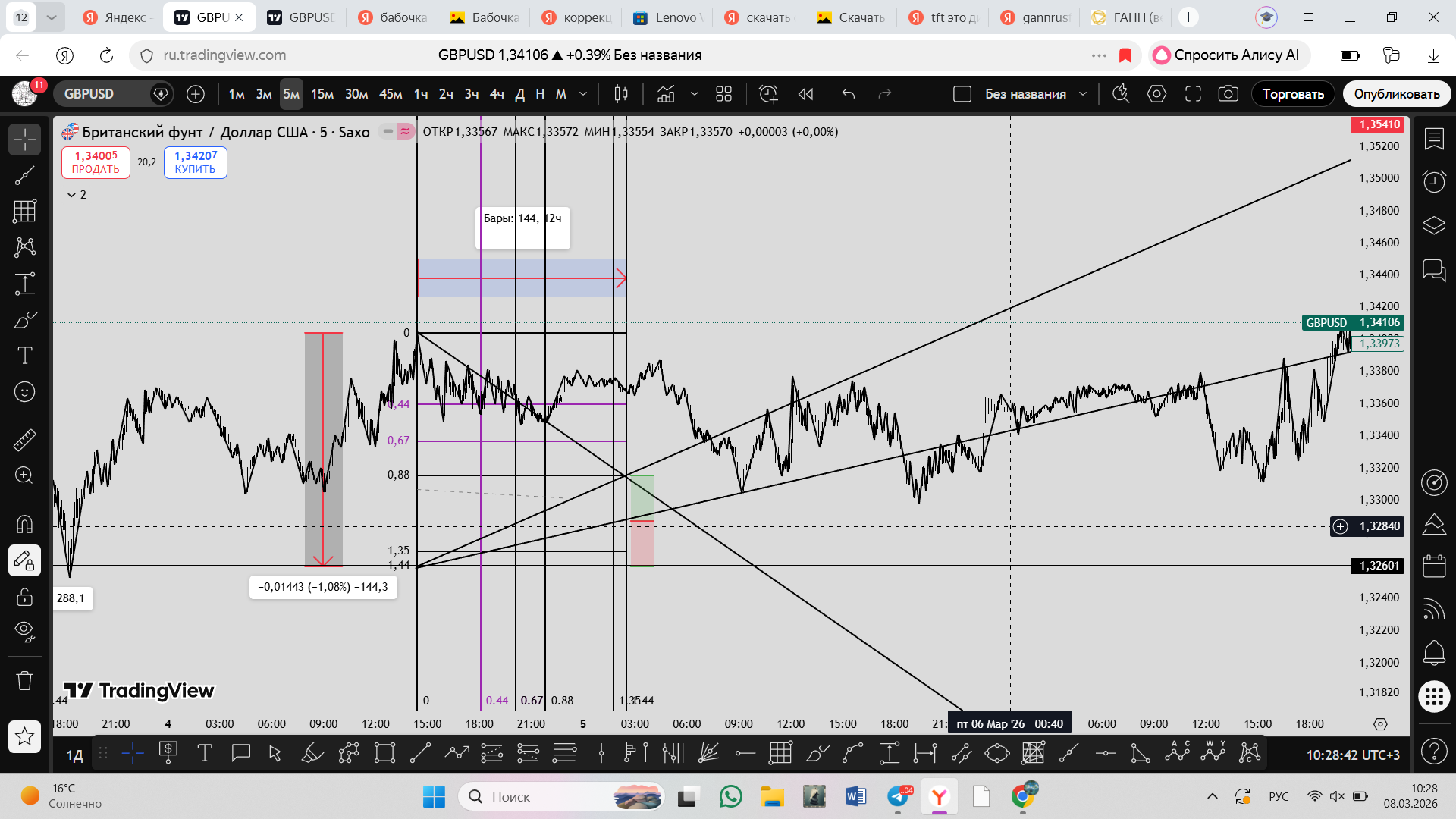Click the 'Торговать' button
Viewport: 1456px width, 819px height.
1292,94
